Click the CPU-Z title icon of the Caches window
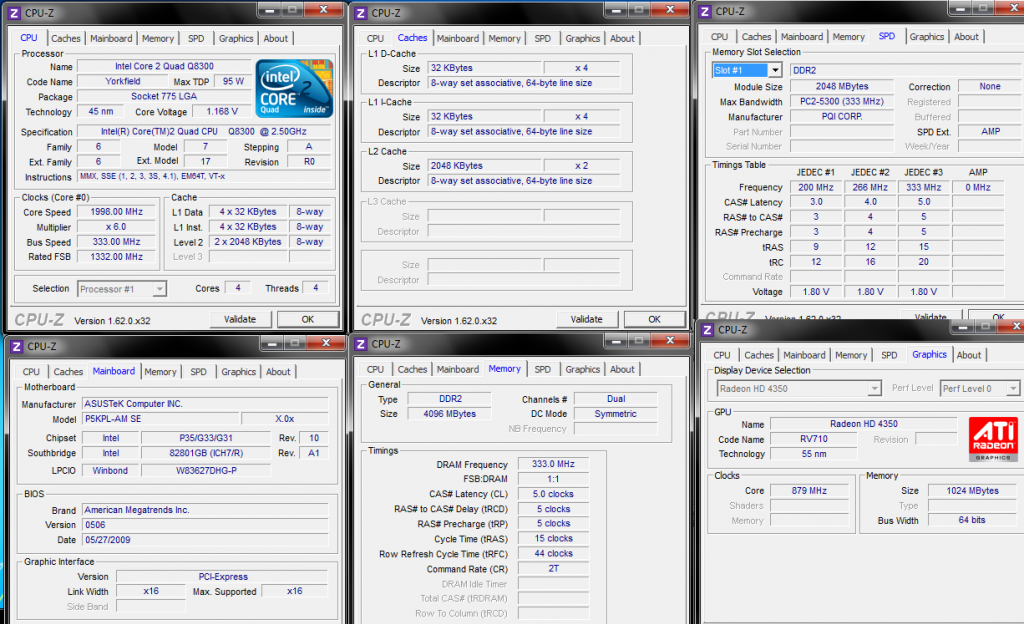1024x624 pixels. pyautogui.click(x=359, y=12)
